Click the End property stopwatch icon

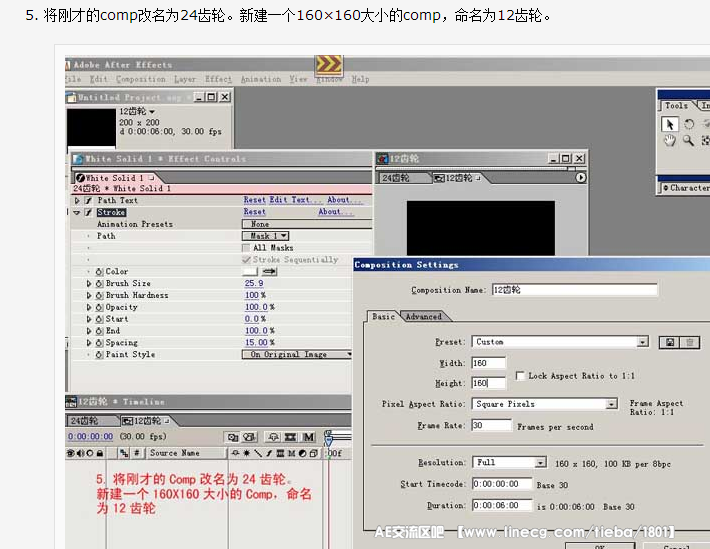(100, 331)
